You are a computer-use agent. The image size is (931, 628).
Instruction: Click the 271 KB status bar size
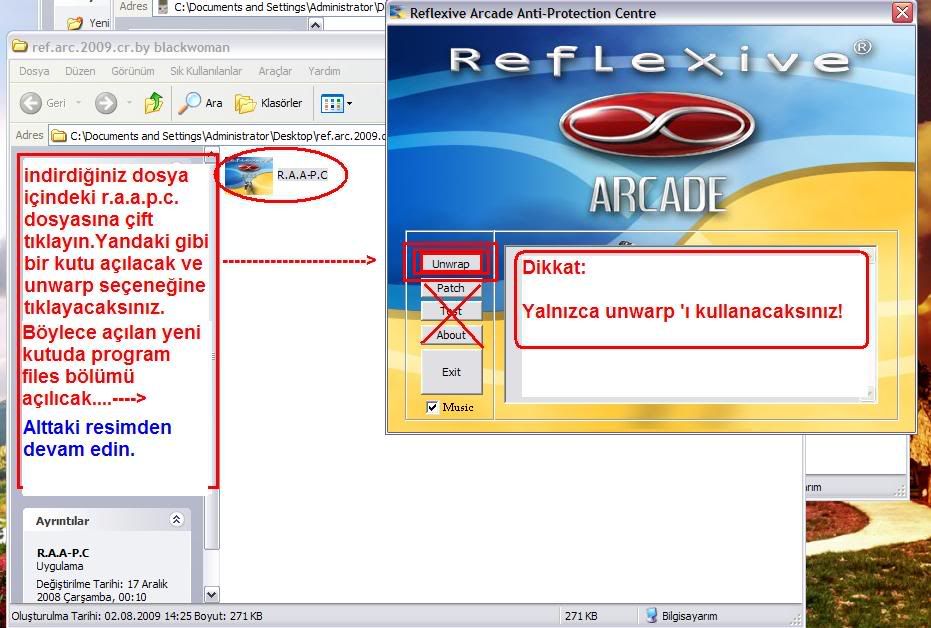581,616
